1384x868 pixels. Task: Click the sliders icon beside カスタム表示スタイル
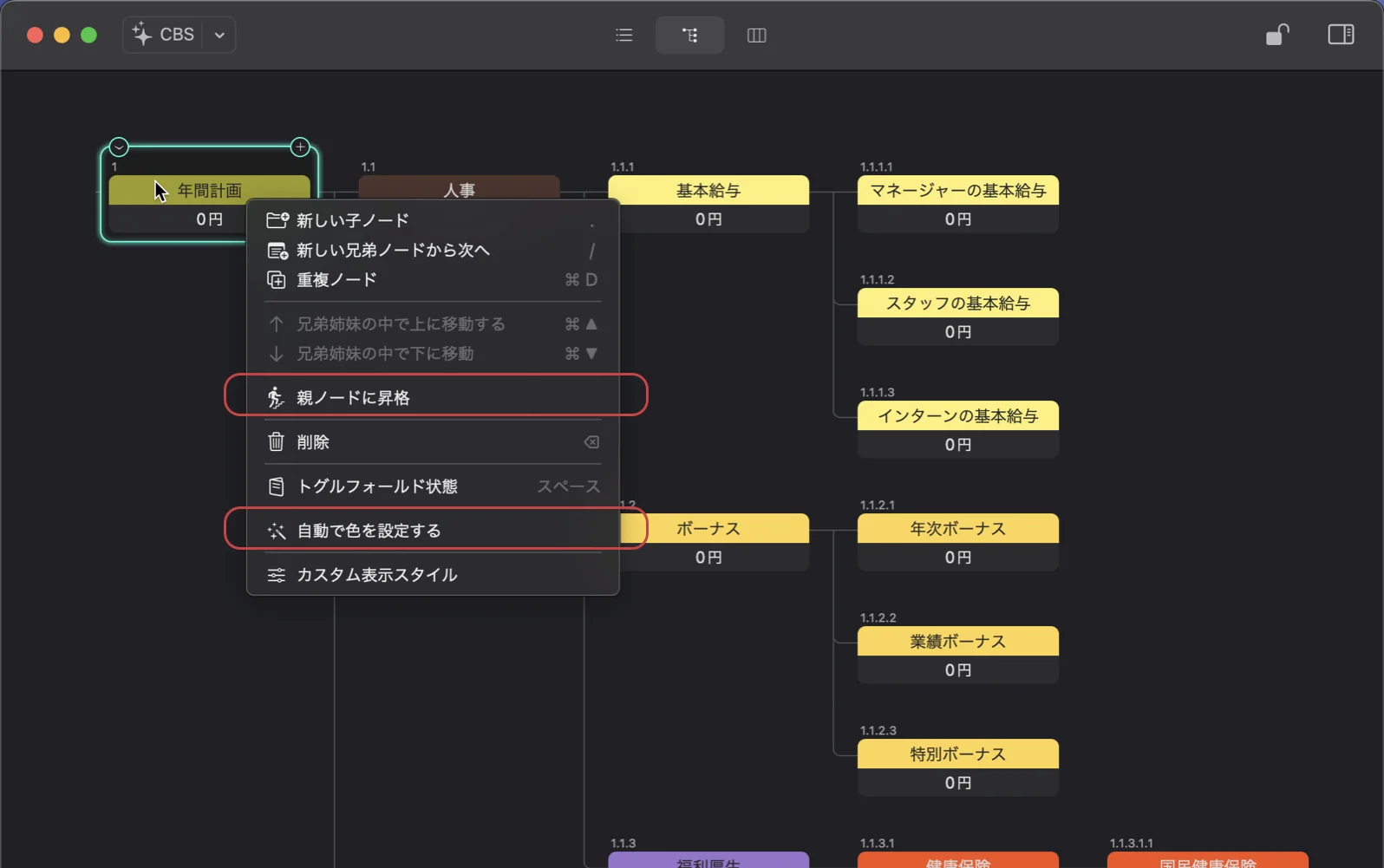click(x=276, y=575)
